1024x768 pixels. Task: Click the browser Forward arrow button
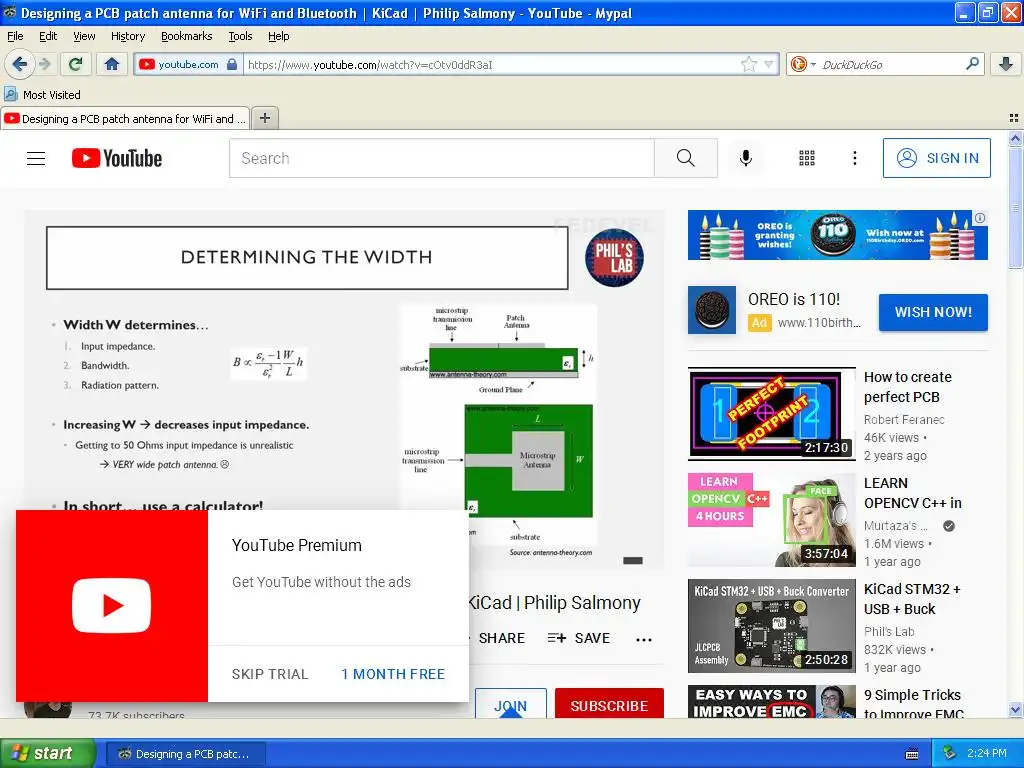coord(44,64)
